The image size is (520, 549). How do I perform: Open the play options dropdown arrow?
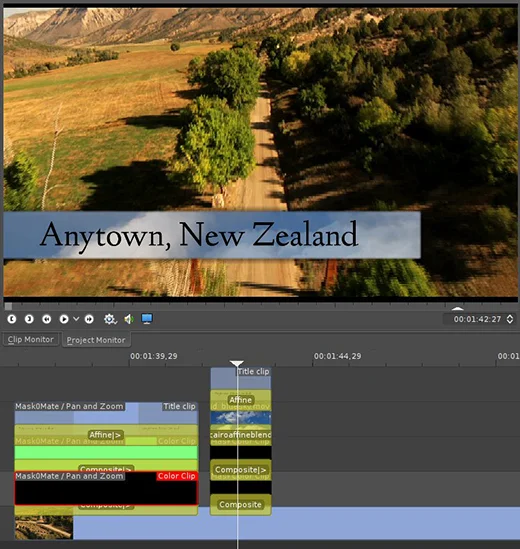click(x=76, y=319)
